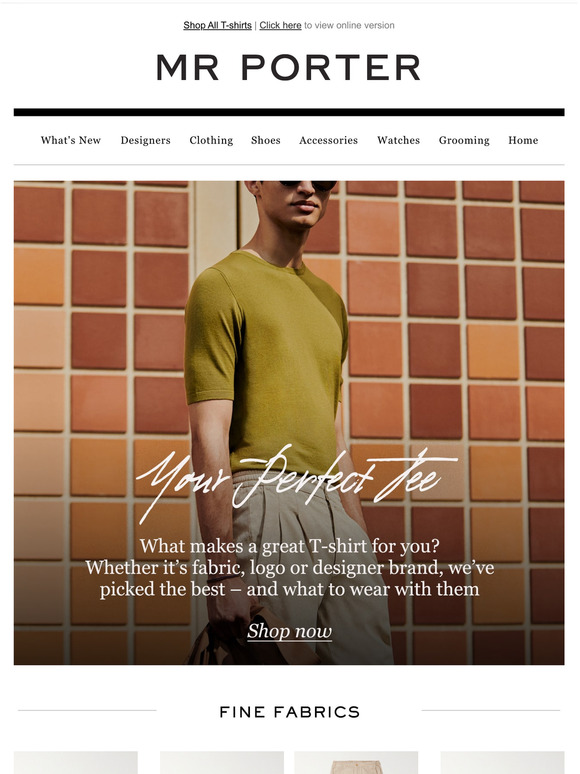Screen dimensions: 580x774
Task: Open the What's New menu item
Action: pyautogui.click(x=71, y=140)
